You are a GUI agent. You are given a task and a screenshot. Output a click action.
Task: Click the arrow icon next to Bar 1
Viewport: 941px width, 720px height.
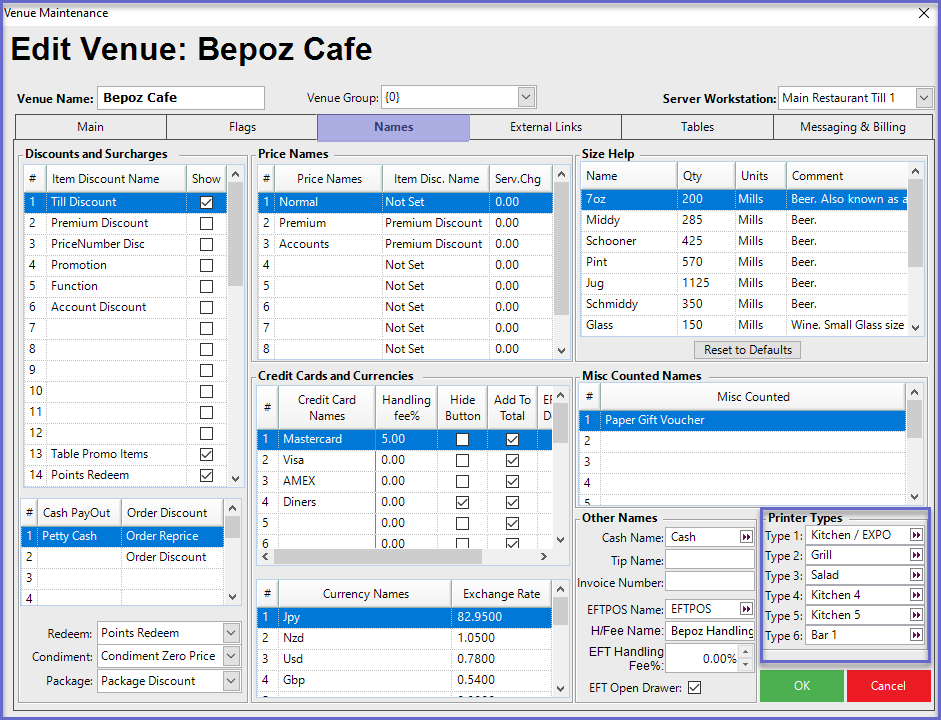tap(916, 635)
